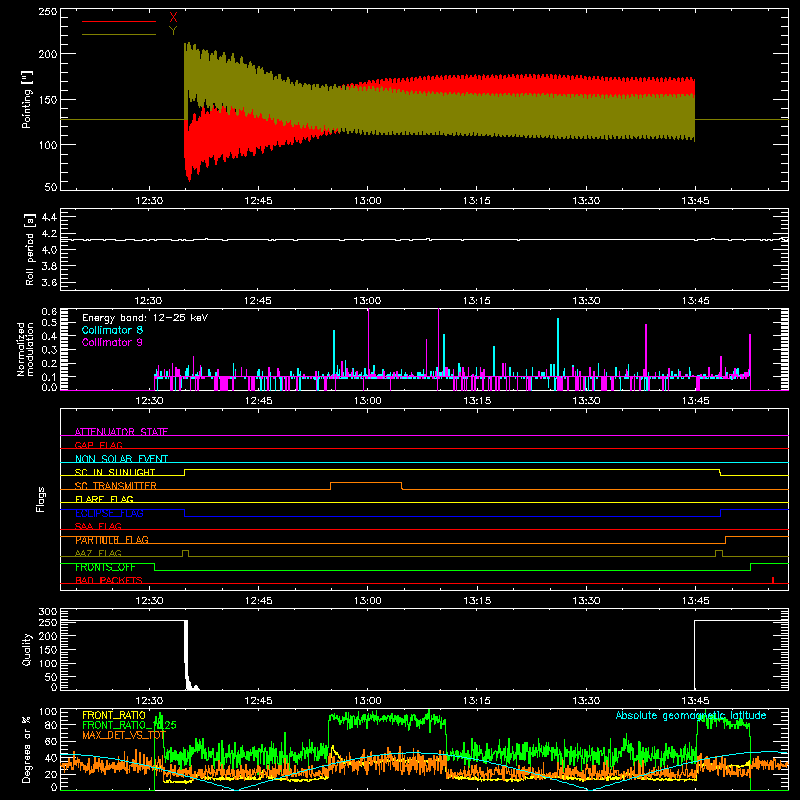
Task: Click the red X legend line
Action: point(119,21)
